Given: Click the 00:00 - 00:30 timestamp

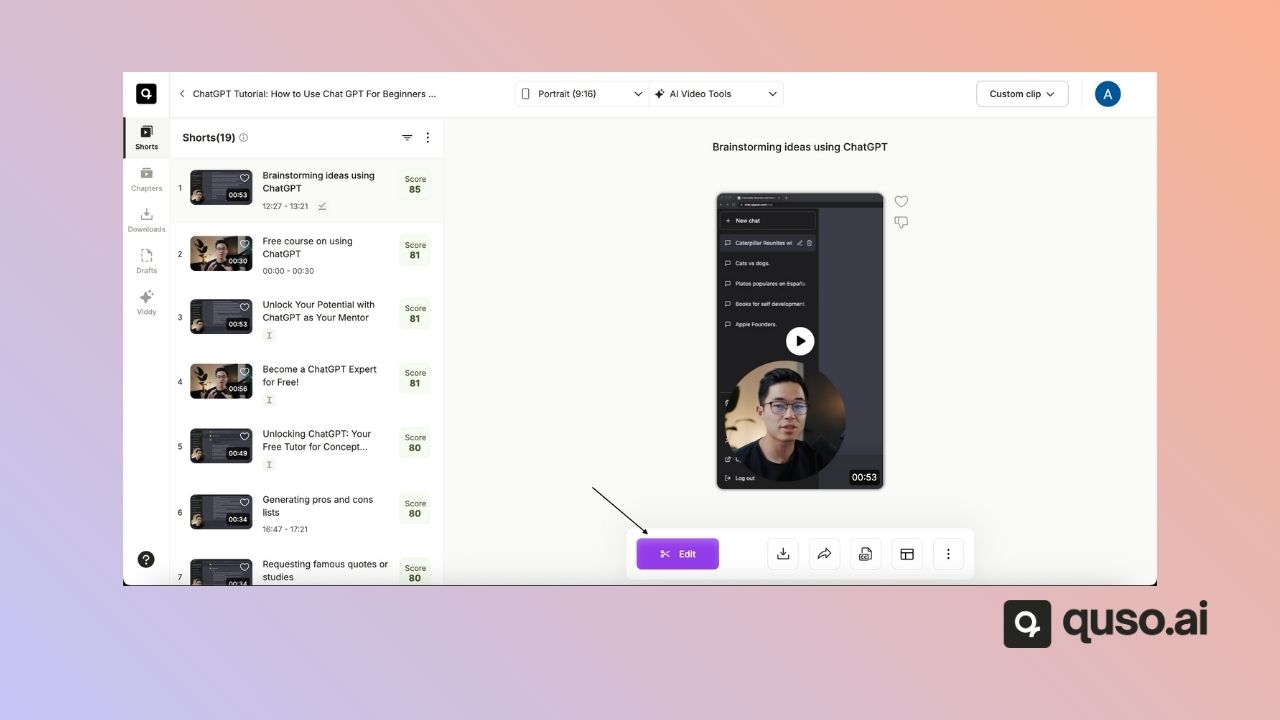Looking at the screenshot, I should (x=288, y=271).
